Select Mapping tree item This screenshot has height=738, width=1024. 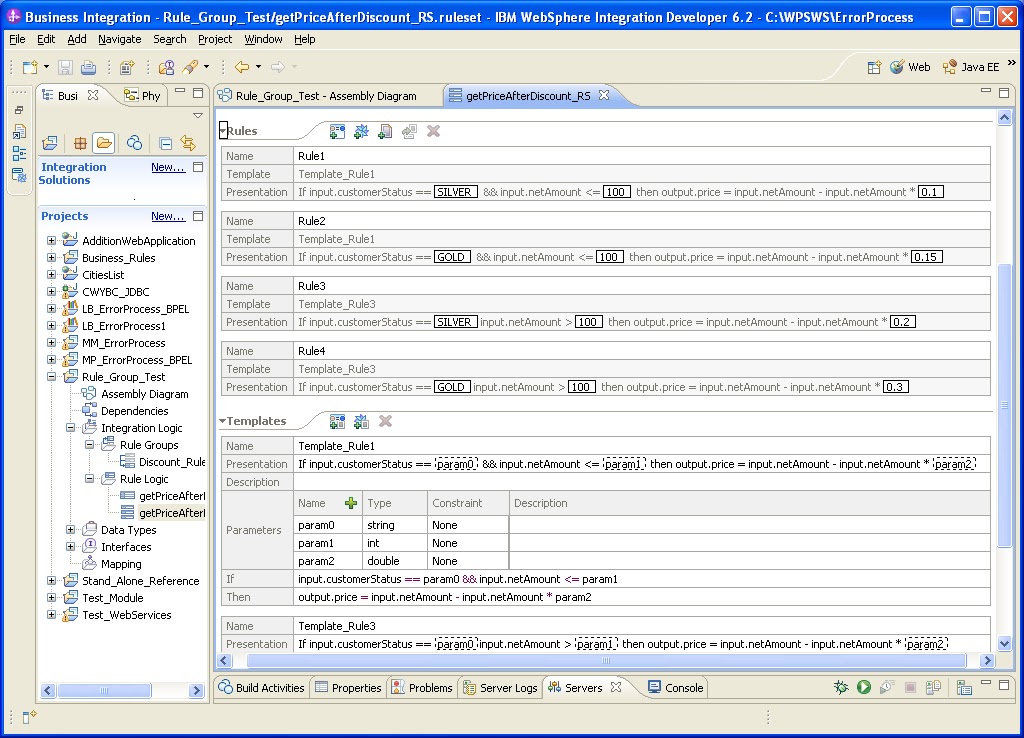pos(121,564)
